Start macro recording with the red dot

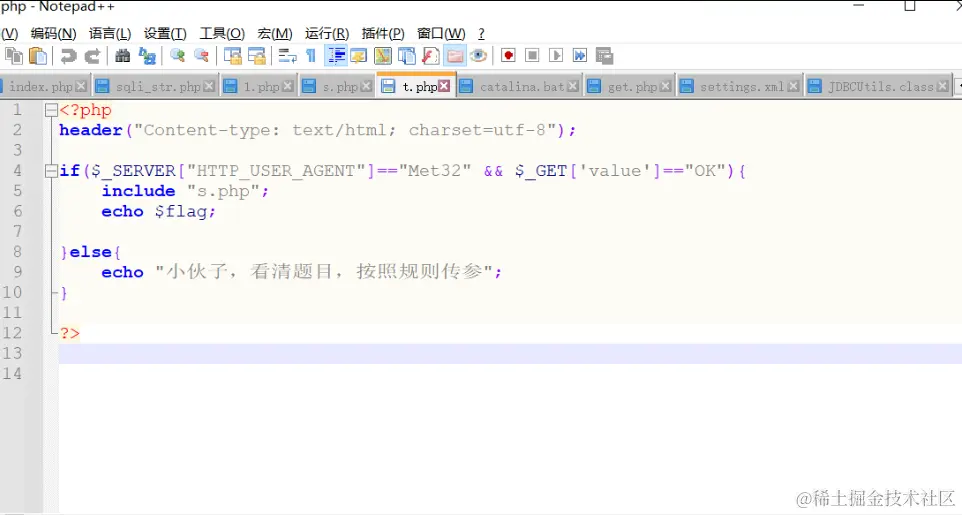point(508,56)
